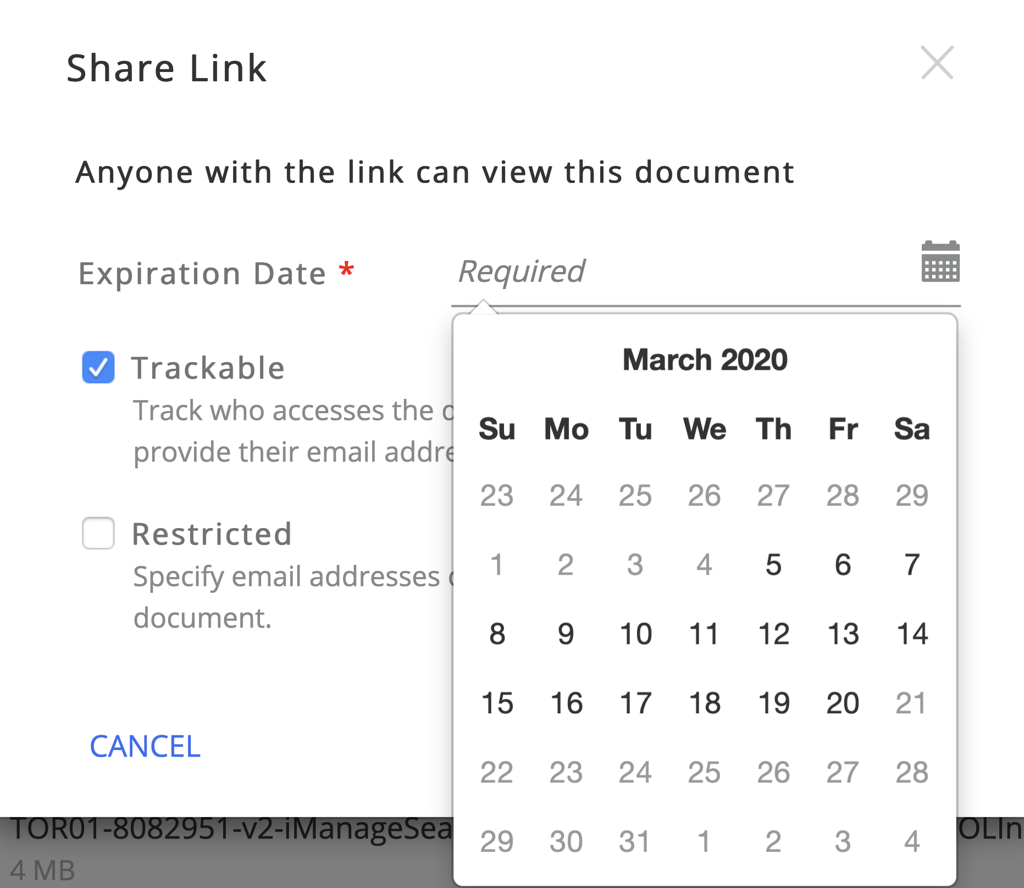Click the Trackable label text
Image resolution: width=1024 pixels, height=888 pixels.
coord(208,368)
